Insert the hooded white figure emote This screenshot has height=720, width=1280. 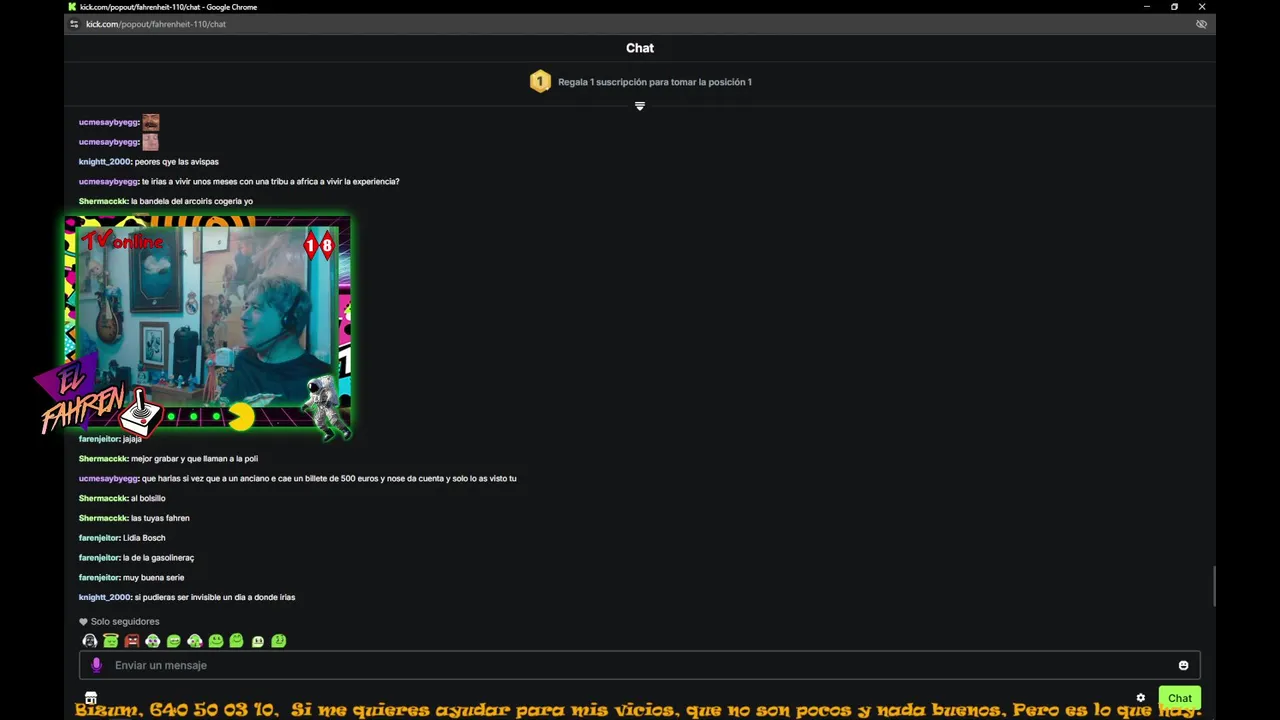(x=90, y=641)
